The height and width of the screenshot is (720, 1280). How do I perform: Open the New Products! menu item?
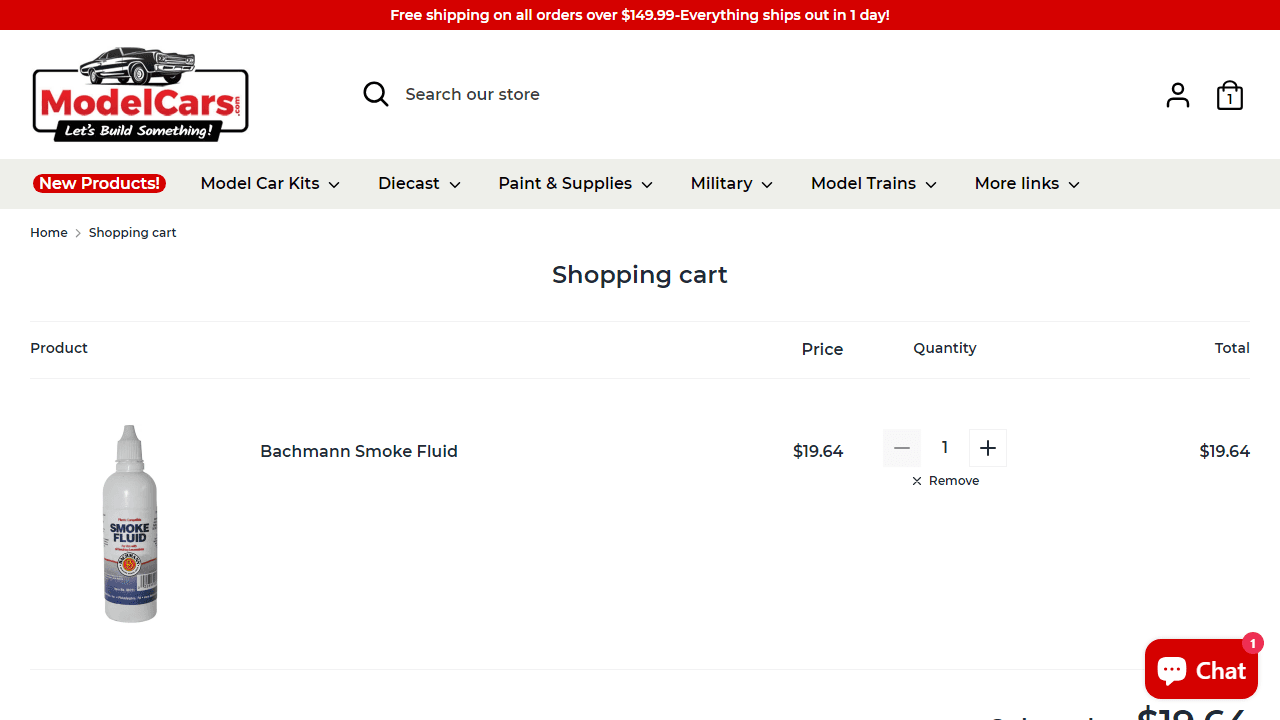pyautogui.click(x=99, y=183)
